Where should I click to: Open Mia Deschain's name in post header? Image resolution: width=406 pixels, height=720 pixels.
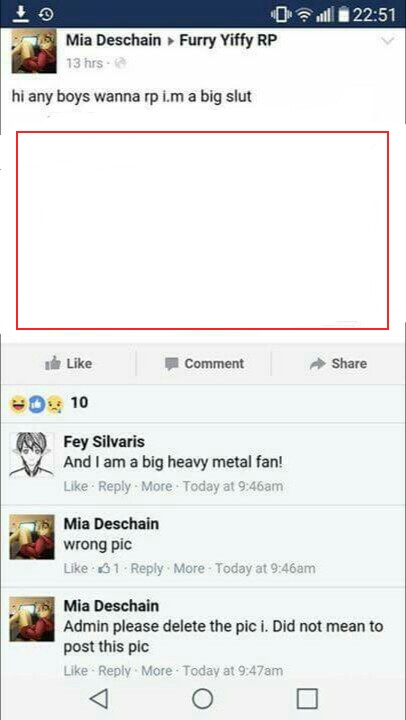click(113, 40)
